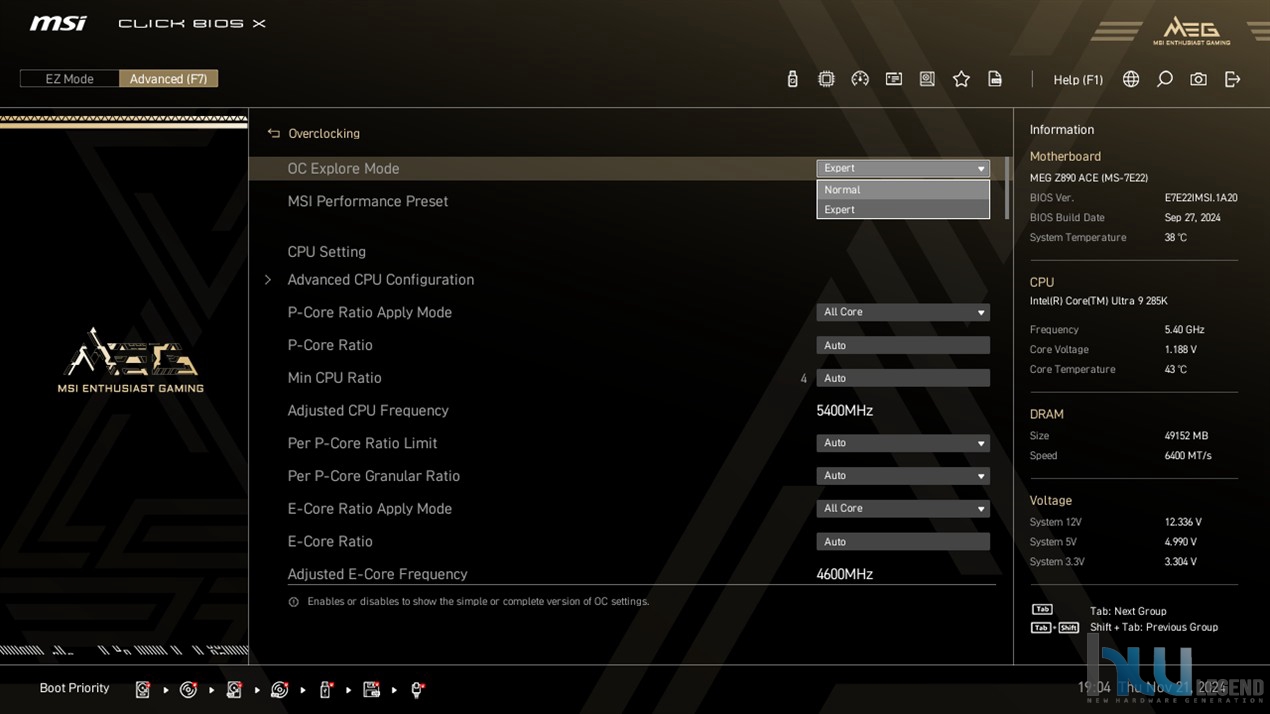Change language via the globe icon
This screenshot has height=714, width=1270.
pyautogui.click(x=1131, y=79)
